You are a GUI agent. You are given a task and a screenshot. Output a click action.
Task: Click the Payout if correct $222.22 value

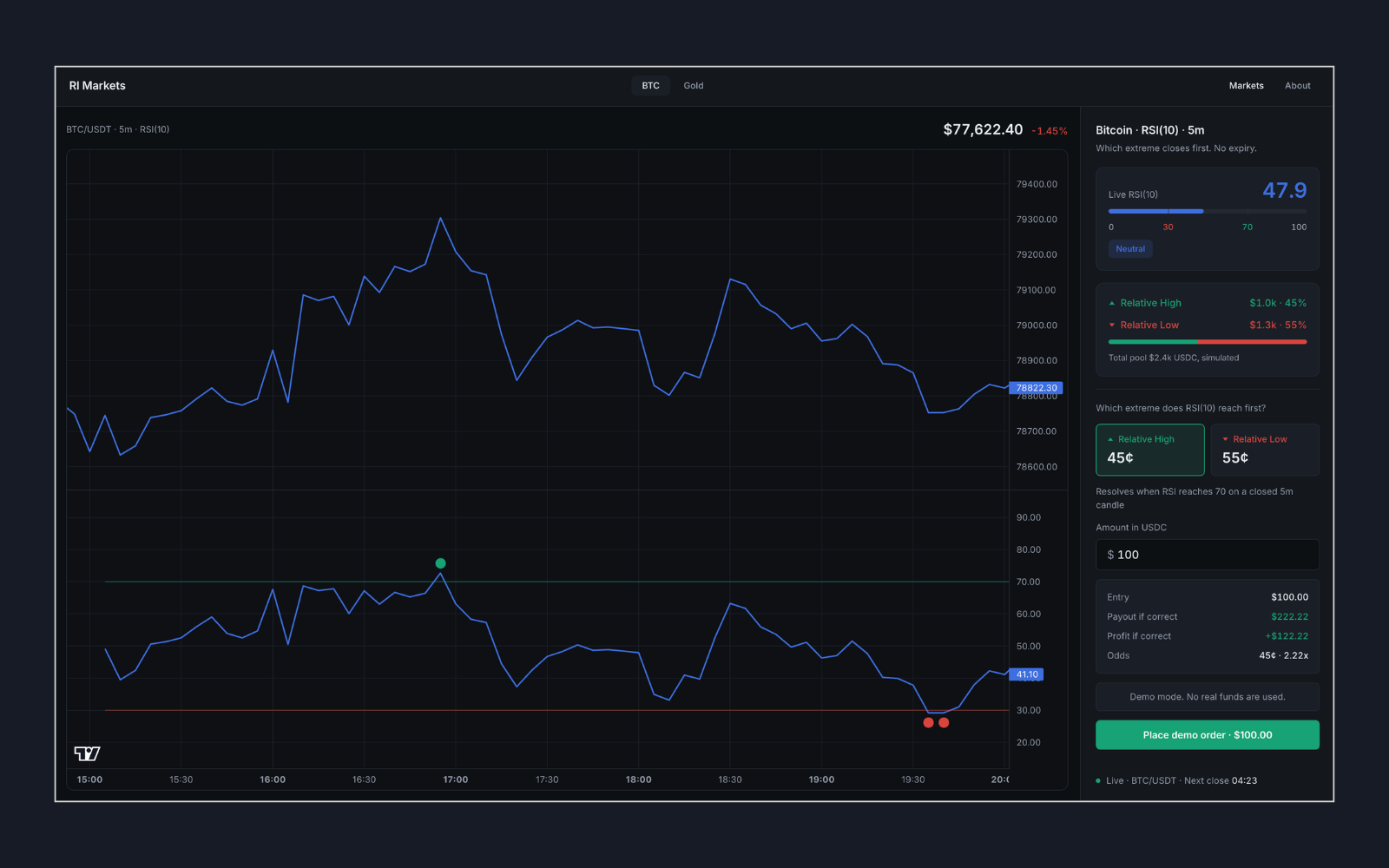[x=1289, y=617]
